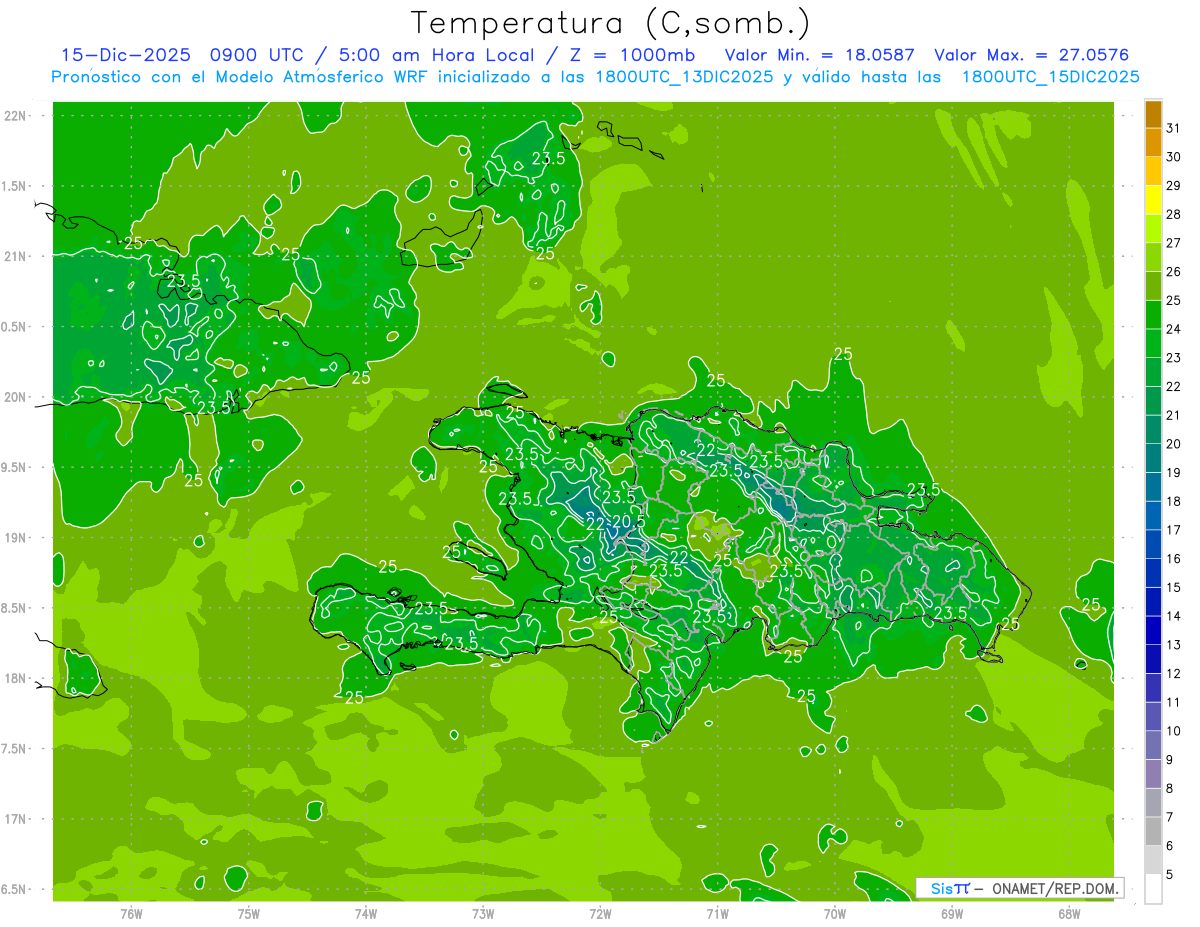Click the color legend label "26"
1200x927 pixels.
tap(1174, 272)
